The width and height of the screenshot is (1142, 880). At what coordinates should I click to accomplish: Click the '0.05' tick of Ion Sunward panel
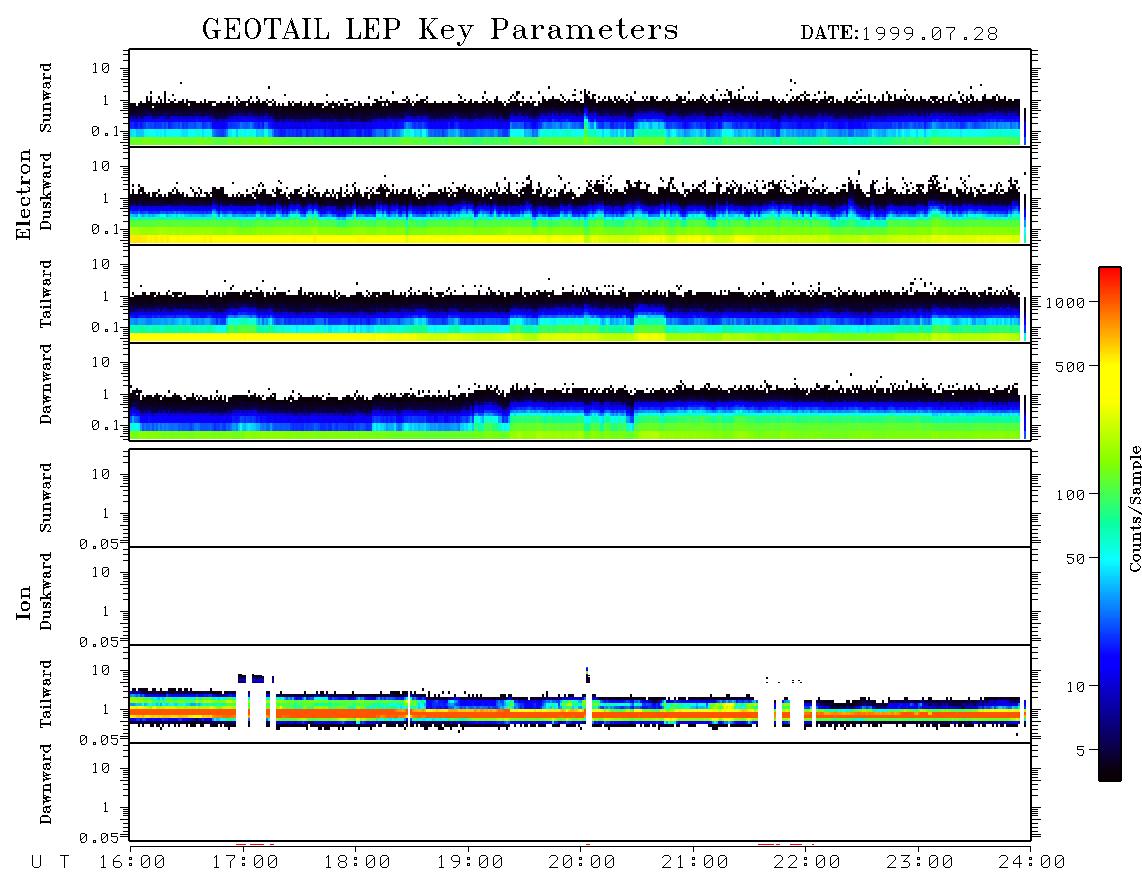(99, 543)
